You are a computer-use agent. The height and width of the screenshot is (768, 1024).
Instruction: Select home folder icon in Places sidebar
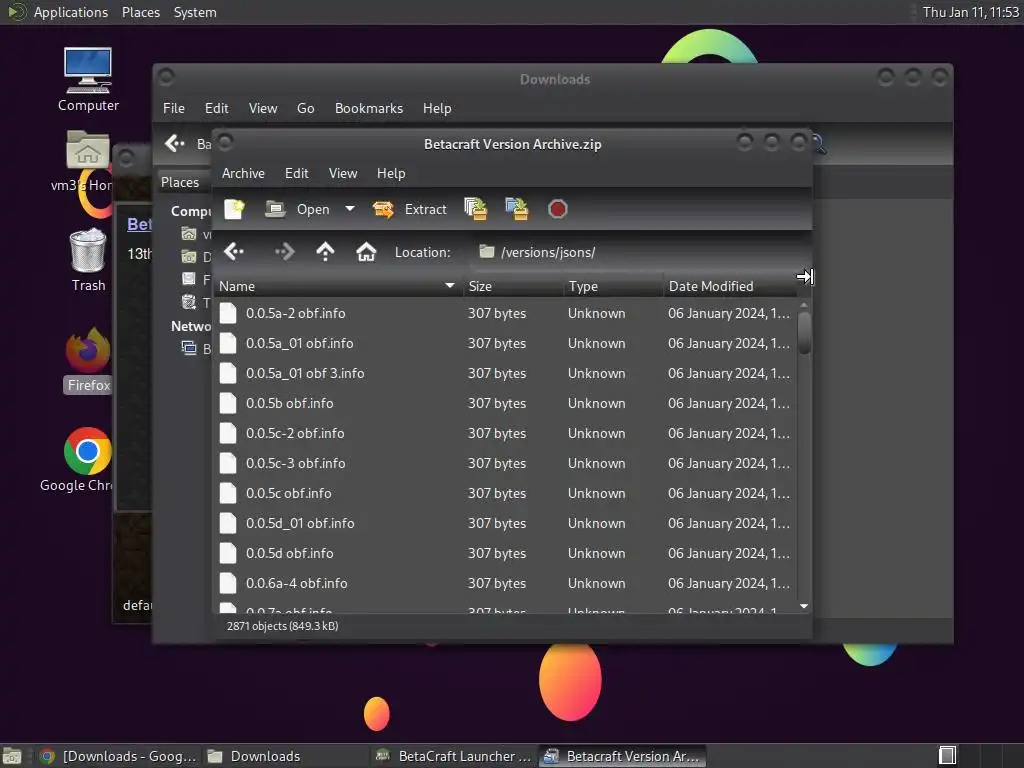pos(189,234)
